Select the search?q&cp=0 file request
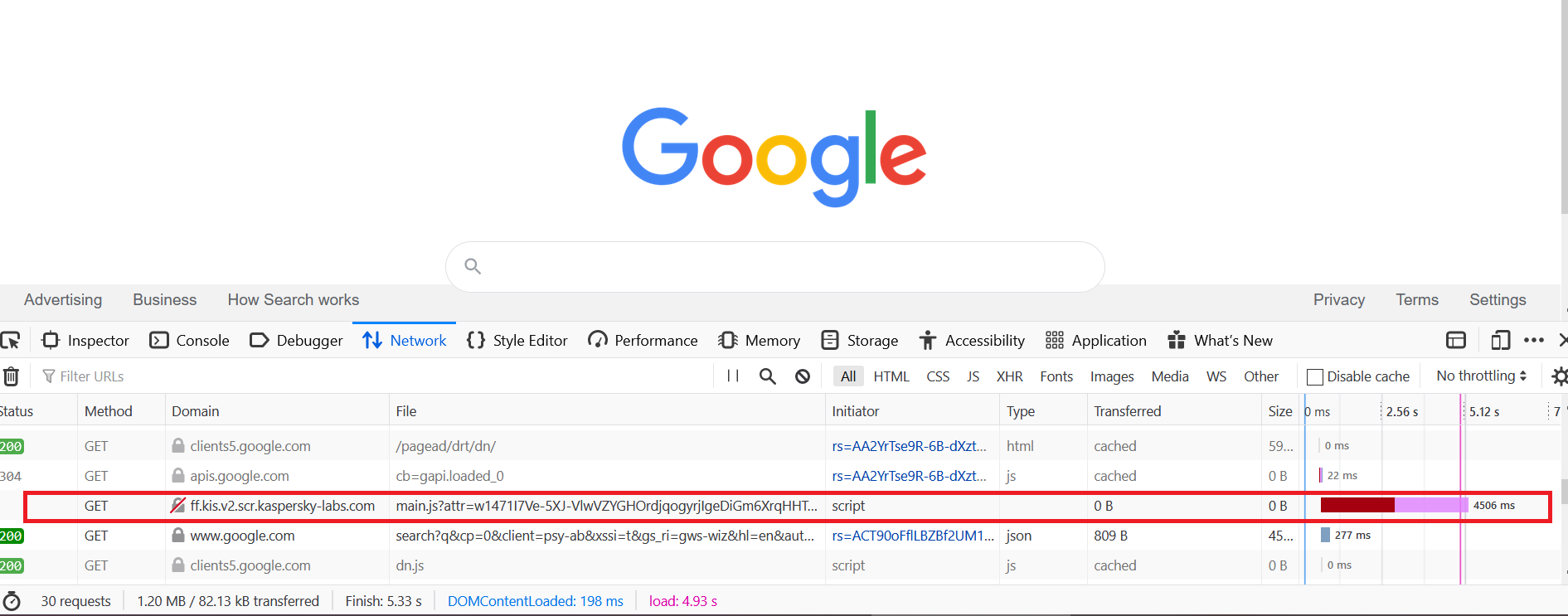The width and height of the screenshot is (1568, 616). (x=605, y=536)
